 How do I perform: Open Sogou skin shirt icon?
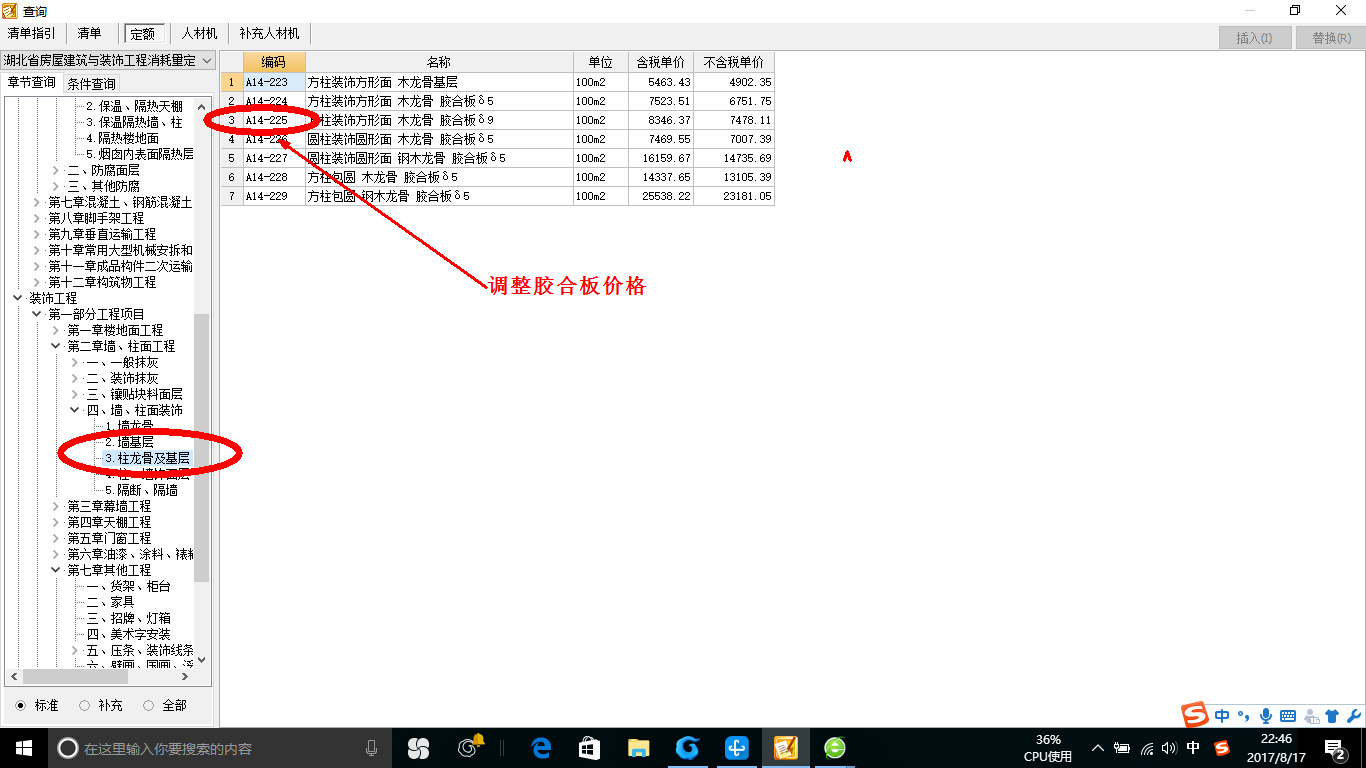coord(1331,716)
